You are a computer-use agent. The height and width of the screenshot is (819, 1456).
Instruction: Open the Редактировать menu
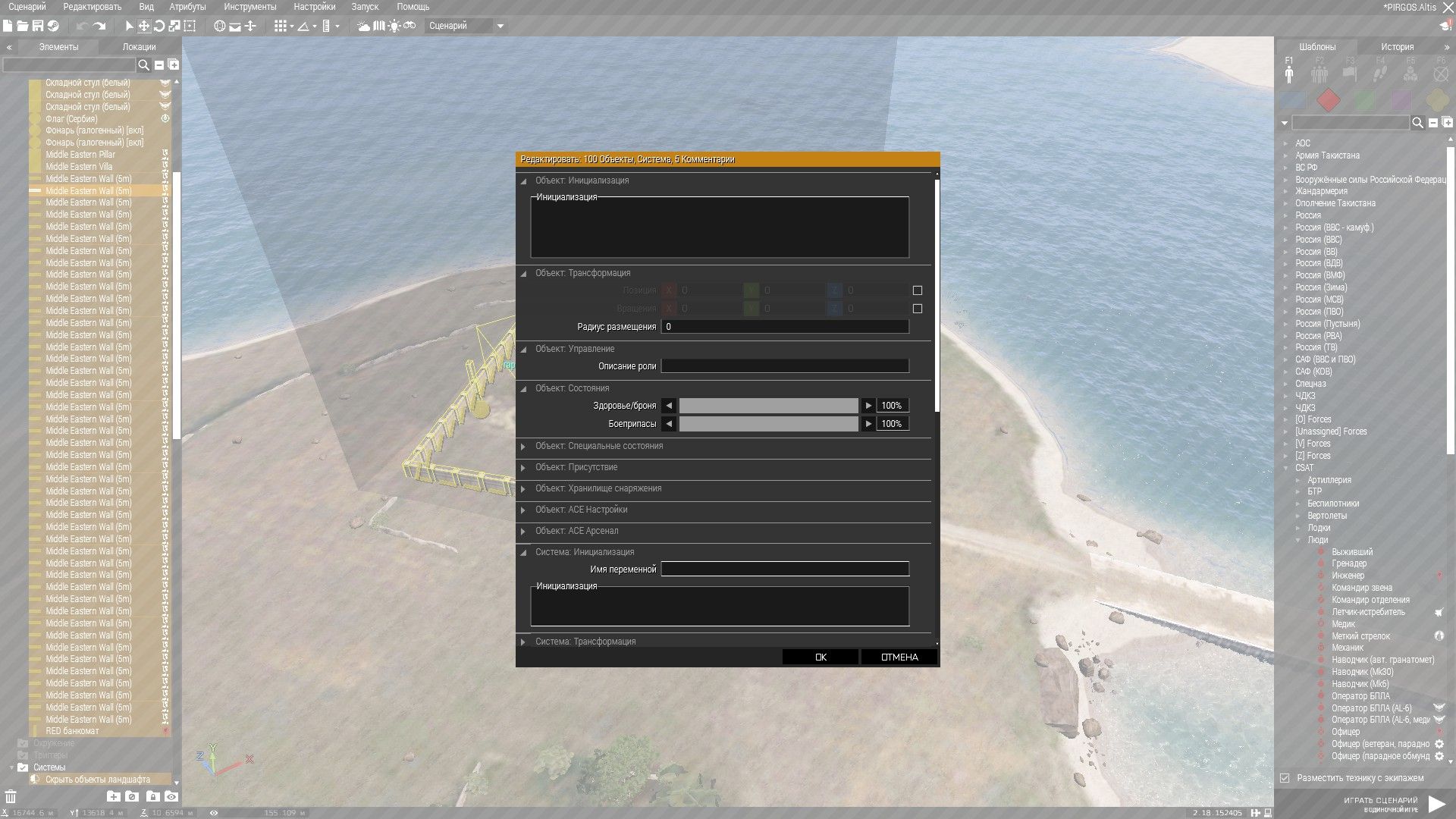[92, 7]
